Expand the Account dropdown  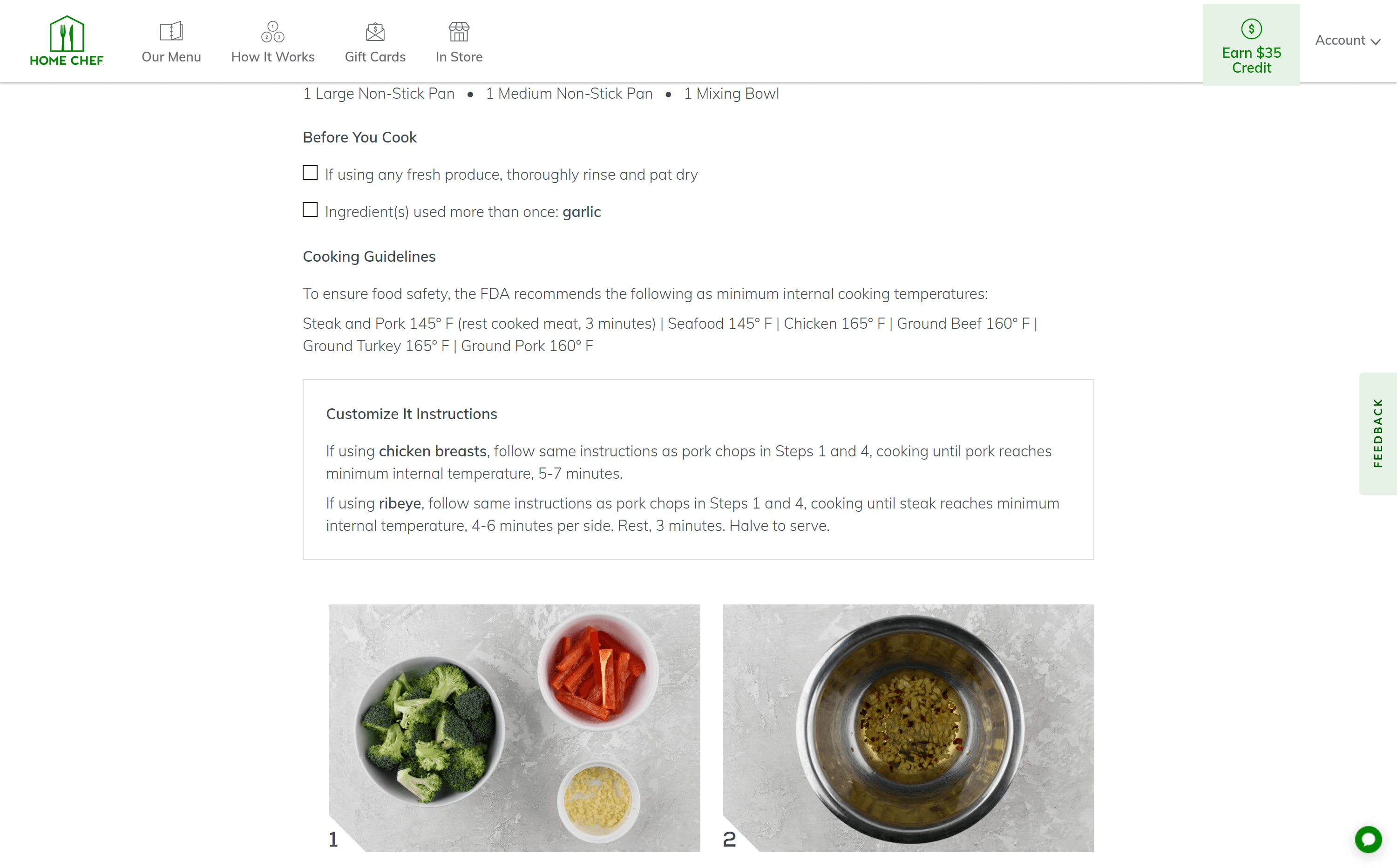tap(1347, 40)
